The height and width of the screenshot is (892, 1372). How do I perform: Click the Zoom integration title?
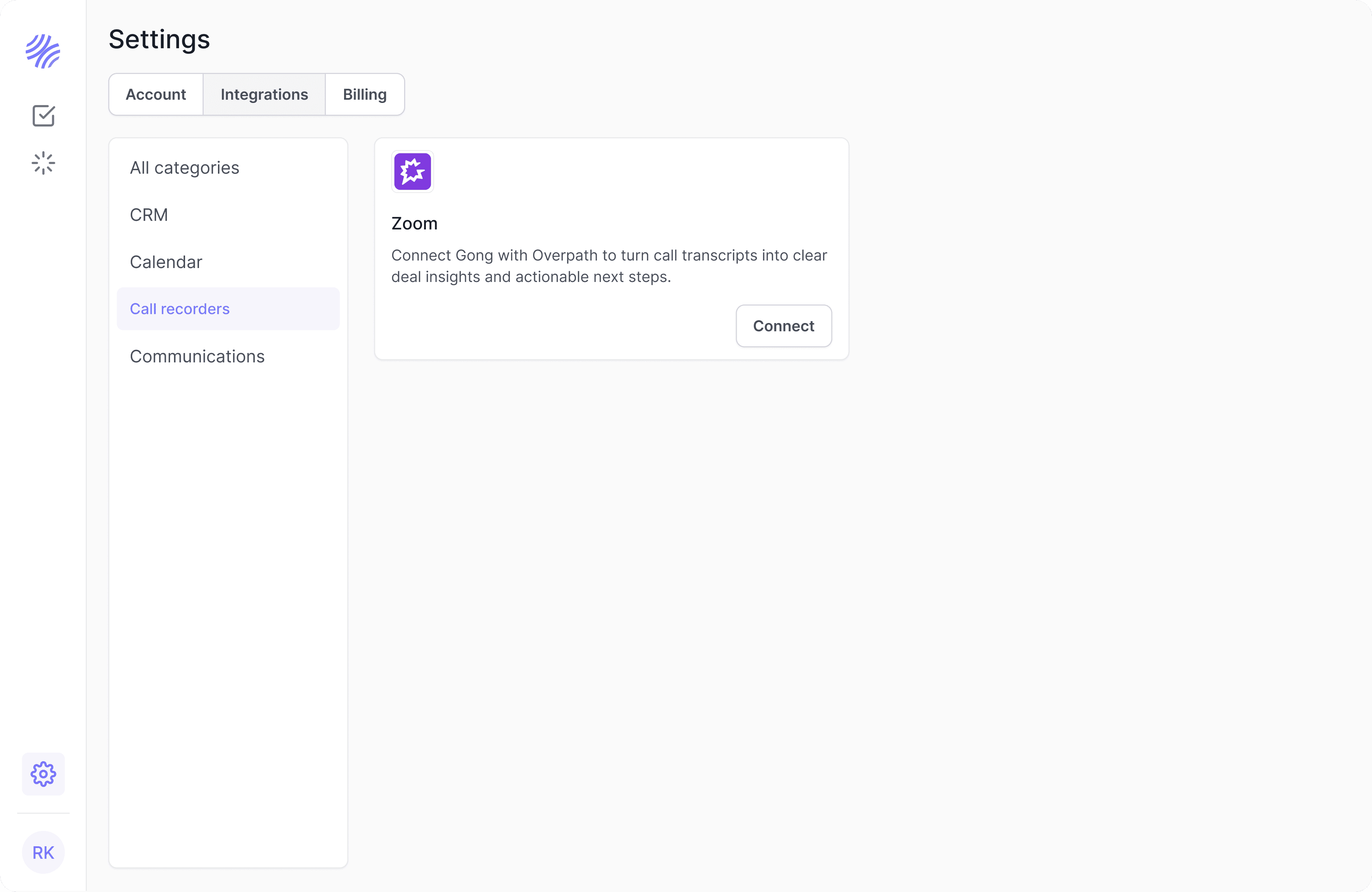pos(414,224)
